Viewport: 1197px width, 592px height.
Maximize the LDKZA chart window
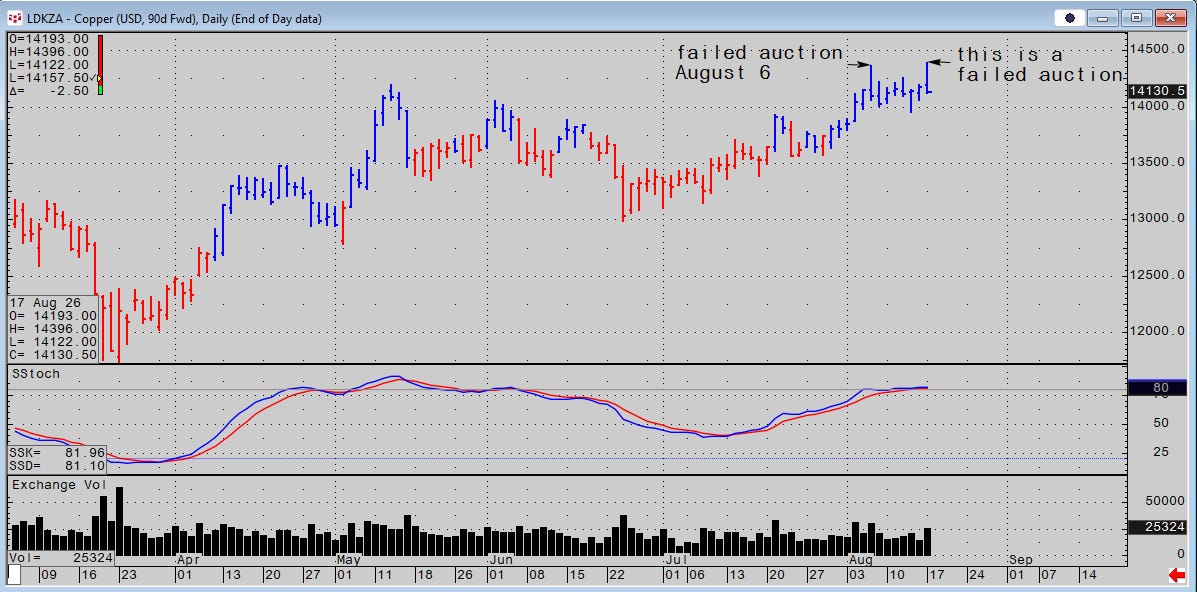[x=1136, y=18]
